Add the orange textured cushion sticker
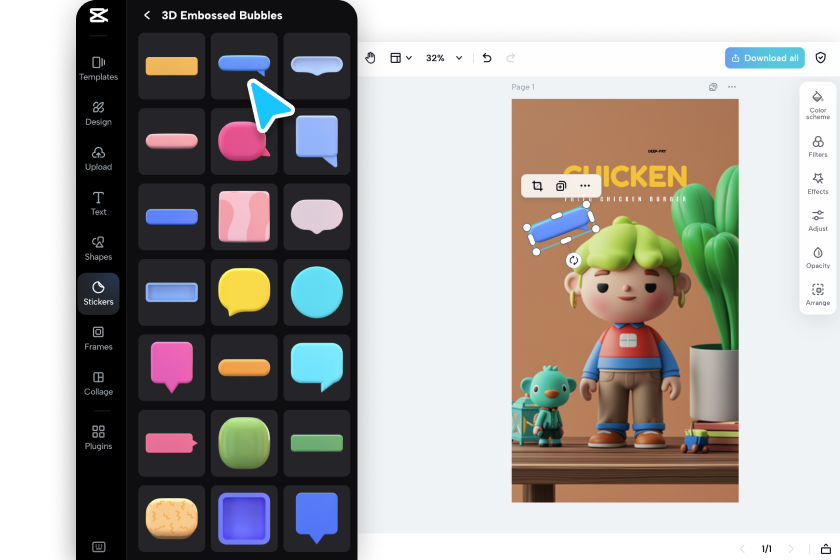This screenshot has width=840, height=560. (171, 519)
